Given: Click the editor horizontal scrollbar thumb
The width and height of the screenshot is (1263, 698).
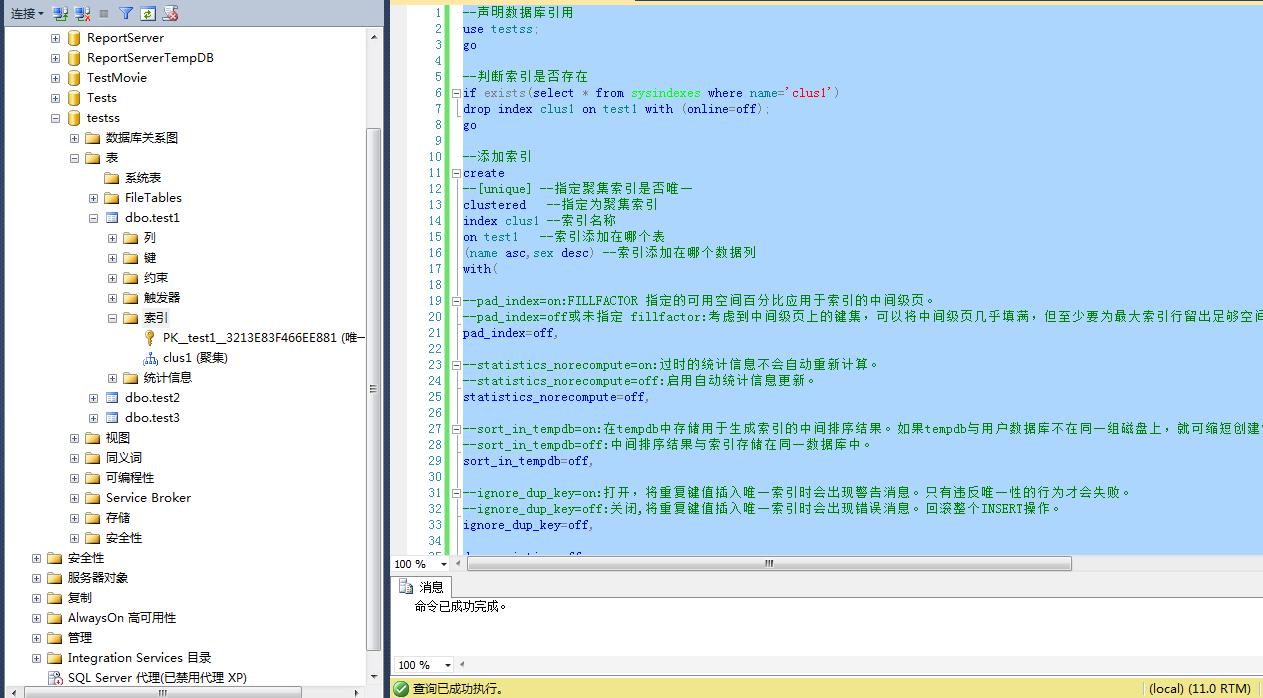Looking at the screenshot, I should (x=768, y=564).
